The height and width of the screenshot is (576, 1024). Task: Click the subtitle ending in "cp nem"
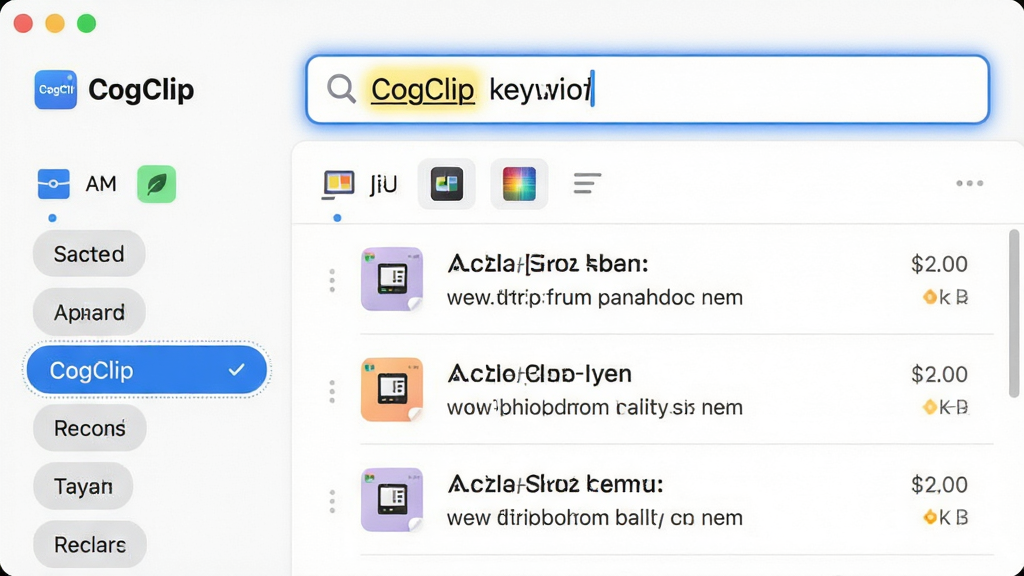pos(595,518)
